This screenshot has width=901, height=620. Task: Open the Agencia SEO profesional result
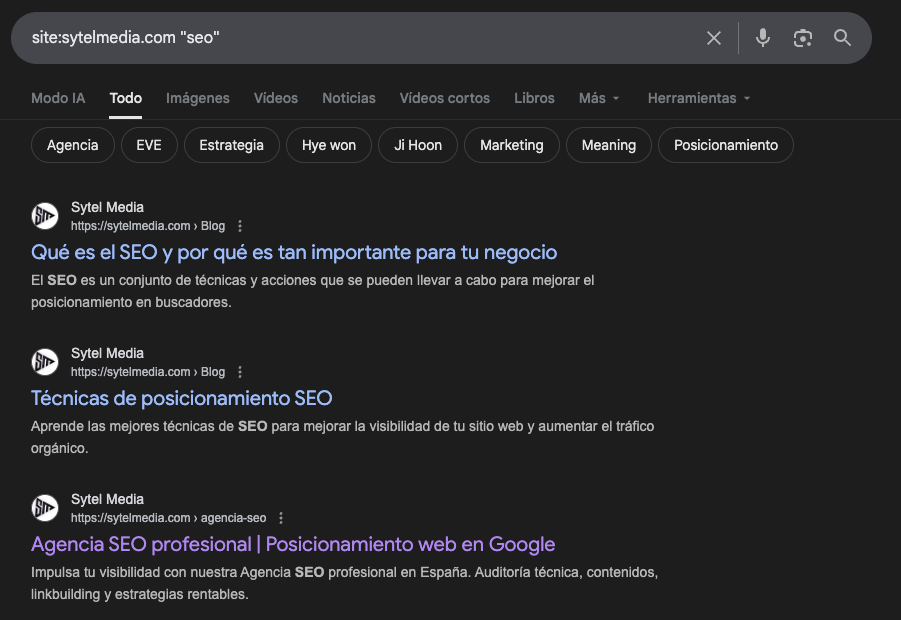290,544
